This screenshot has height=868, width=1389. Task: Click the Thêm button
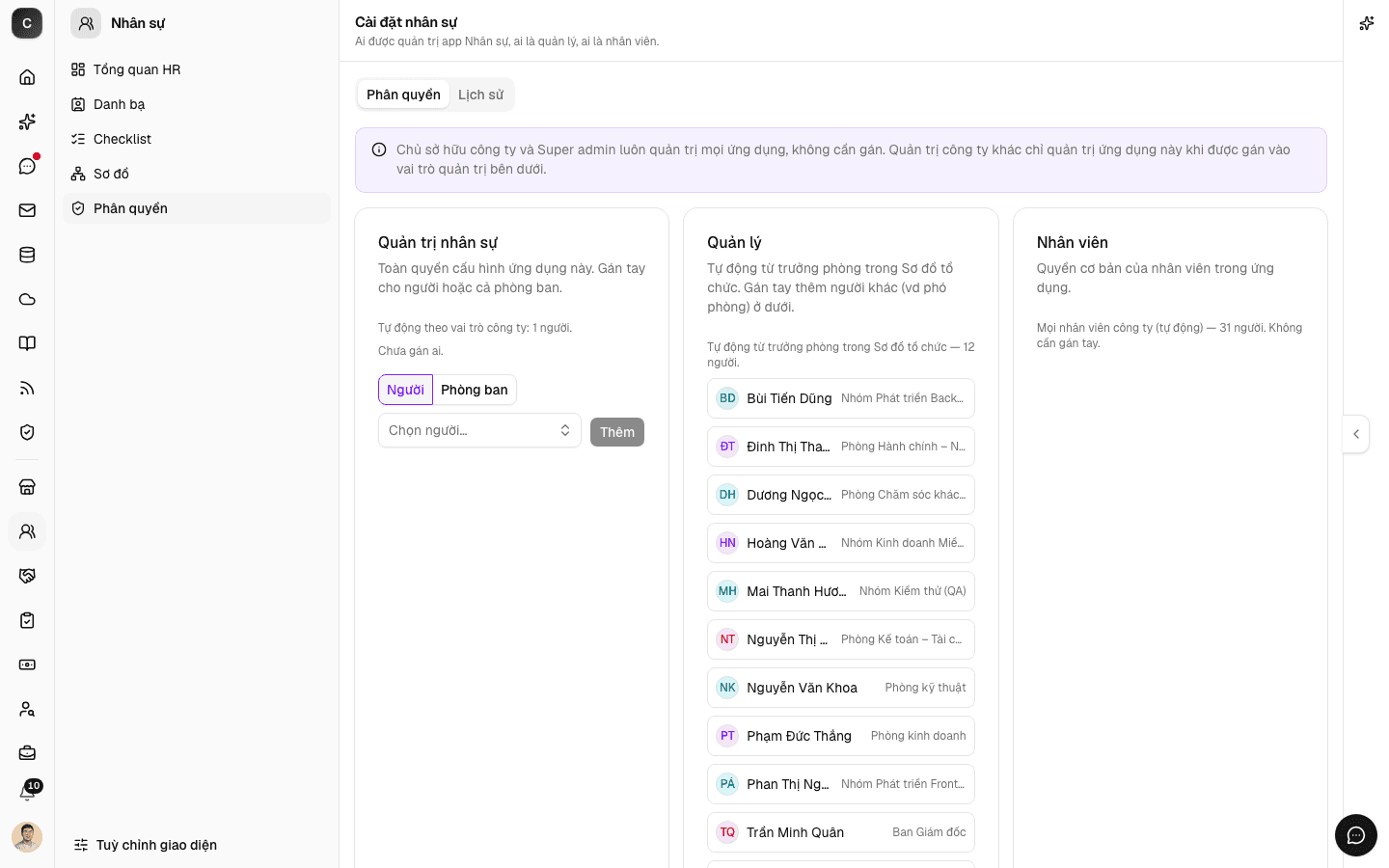pos(617,432)
